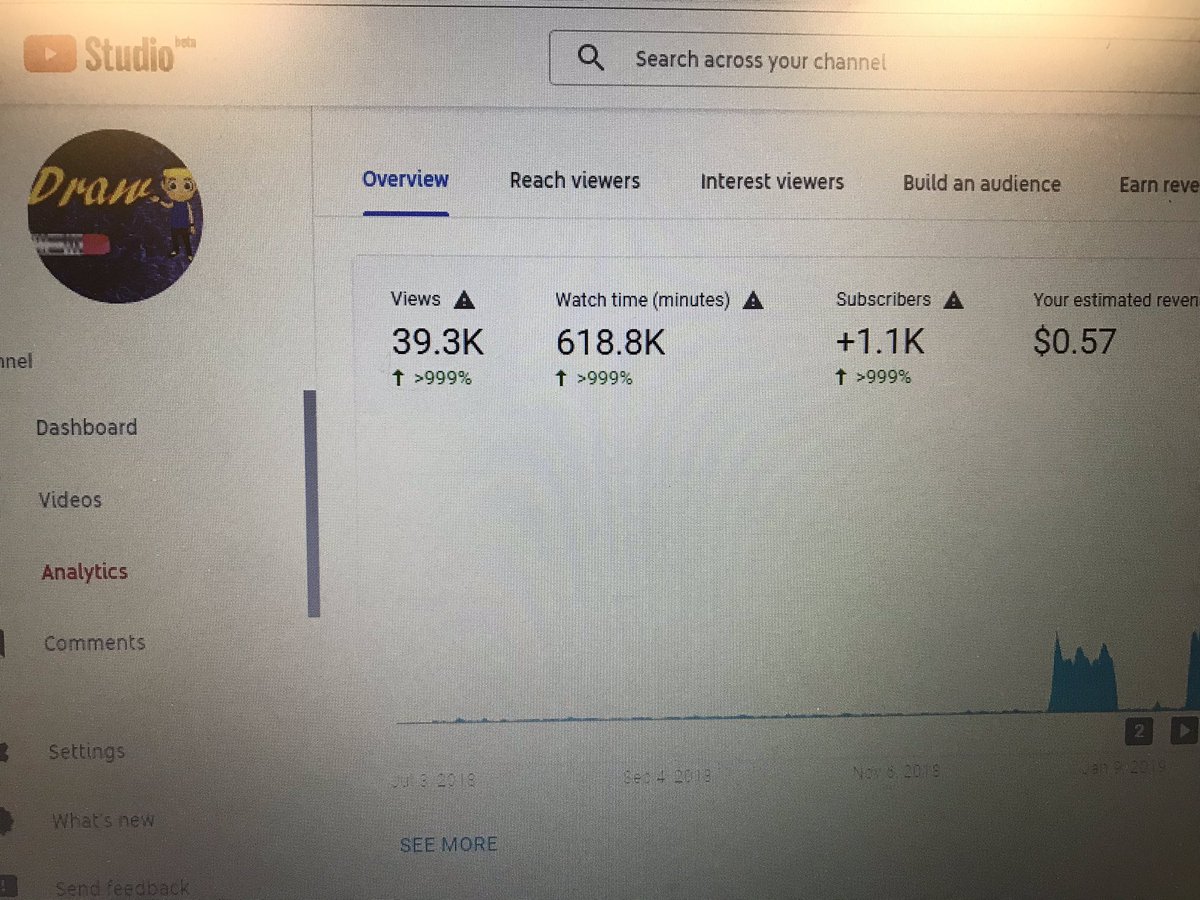Select the Overview tab
The image size is (1200, 900).
pyautogui.click(x=405, y=180)
